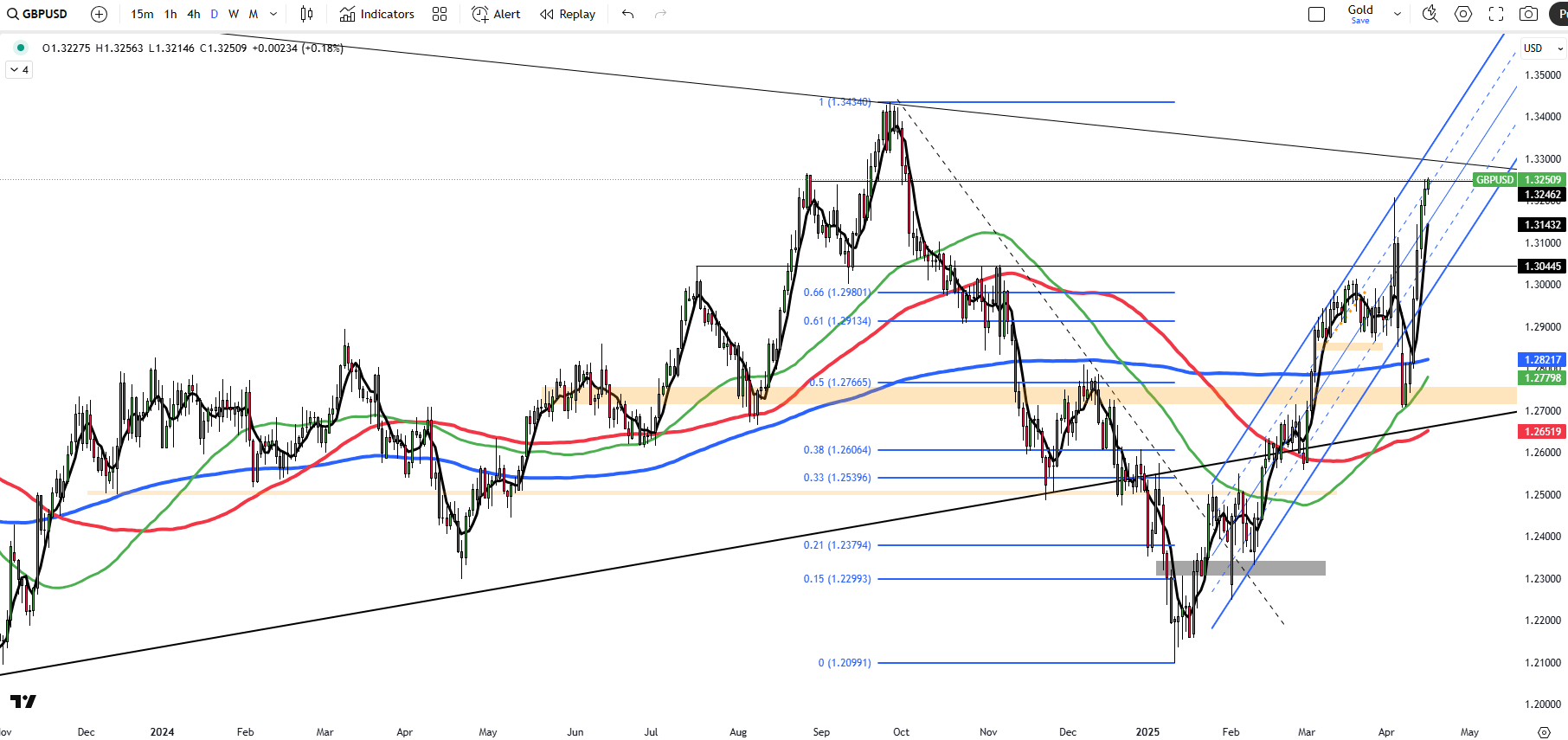1568x740 pixels.
Task: Open the GBPUSD symbol search
Action: [x=38, y=14]
